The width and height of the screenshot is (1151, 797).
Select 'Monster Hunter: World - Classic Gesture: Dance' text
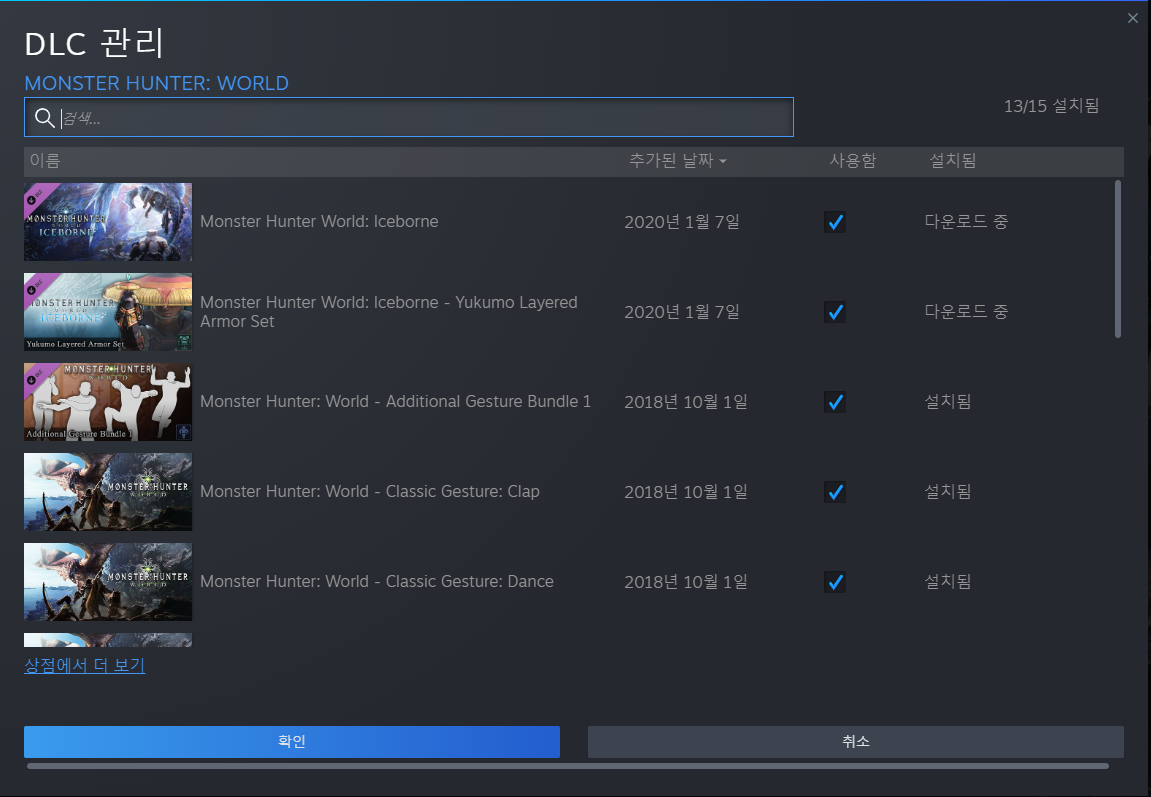(x=377, y=581)
